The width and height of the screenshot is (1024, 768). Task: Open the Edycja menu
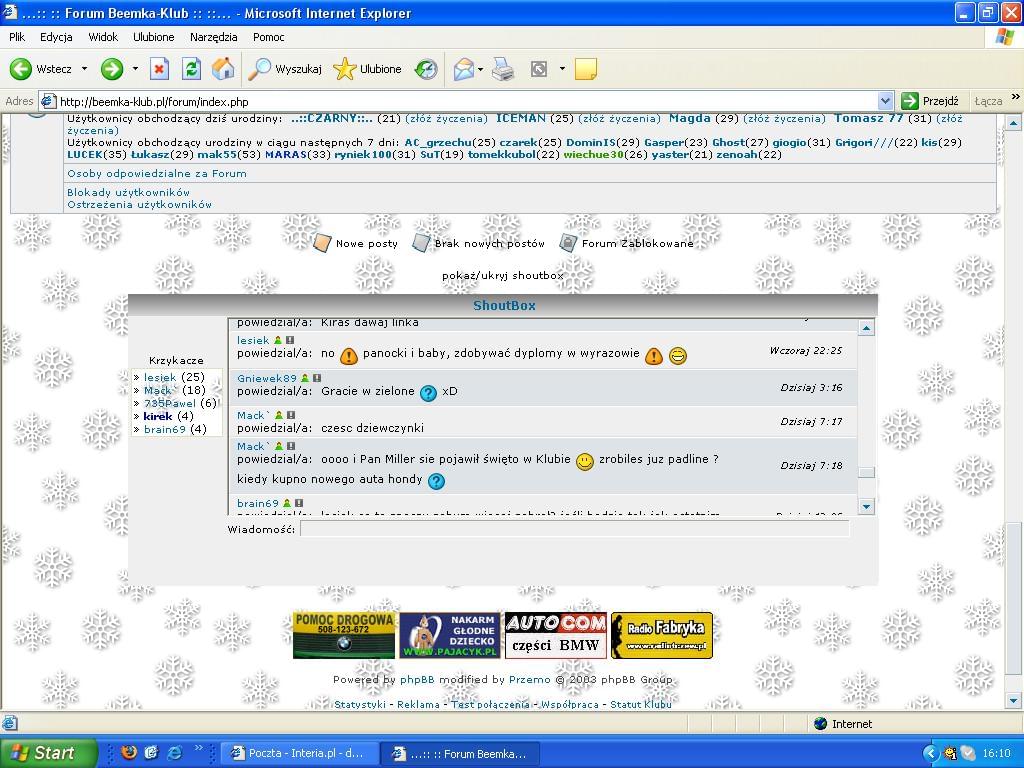56,37
